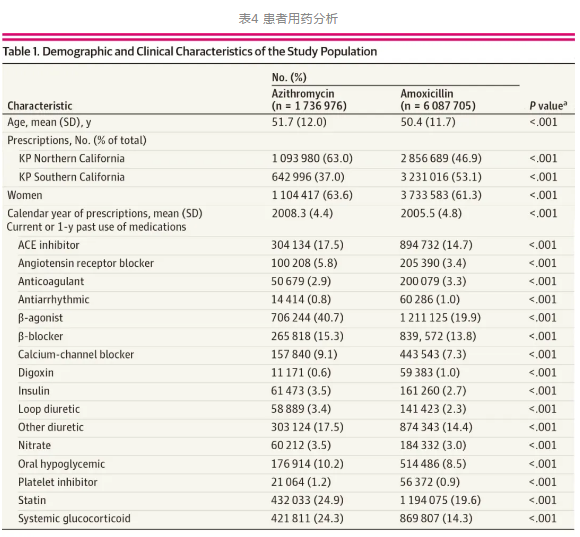
Task: Select the Age, mean (SD) row label
Action: (49, 122)
